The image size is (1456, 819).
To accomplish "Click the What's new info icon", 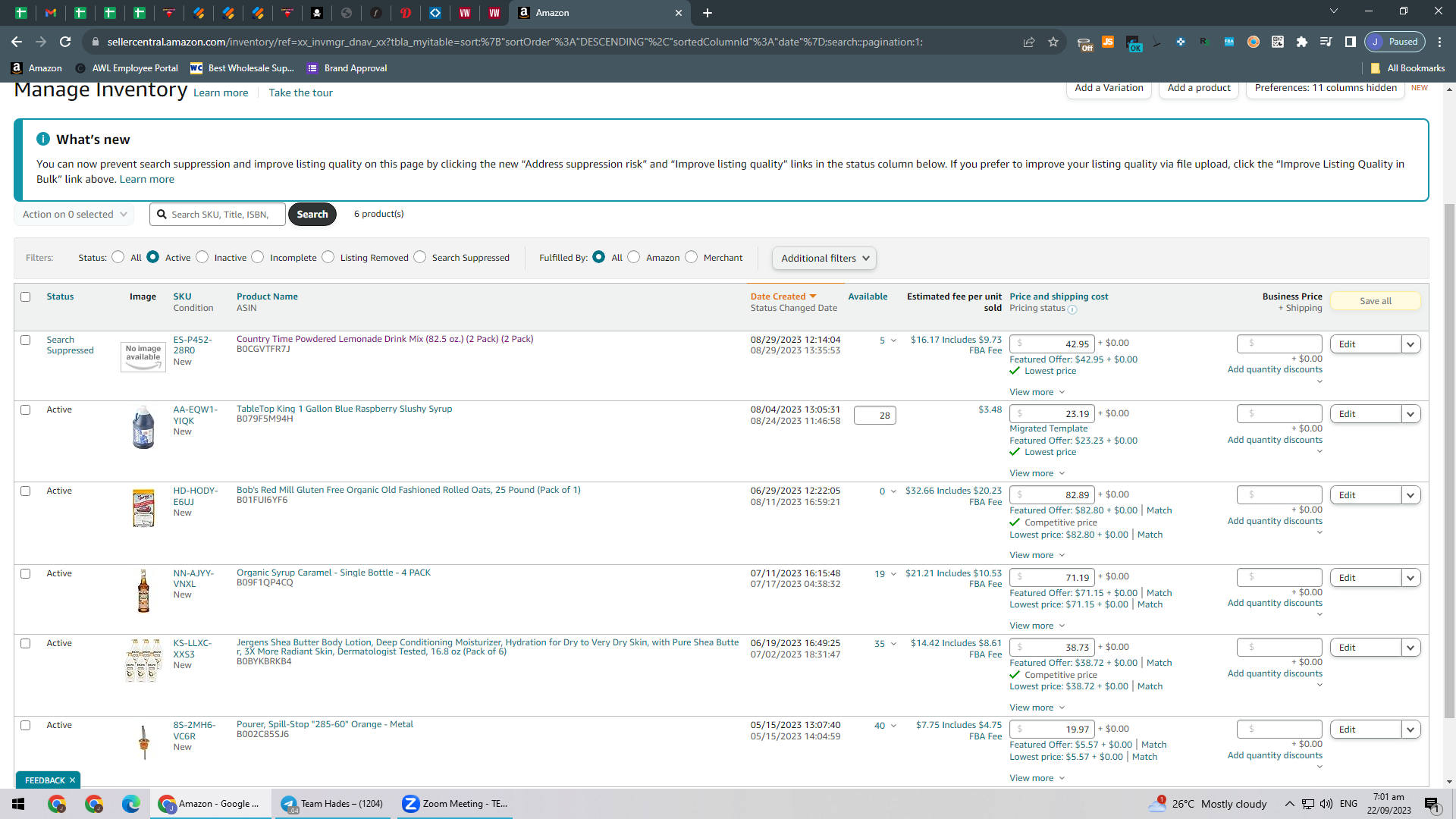I will click(x=43, y=139).
